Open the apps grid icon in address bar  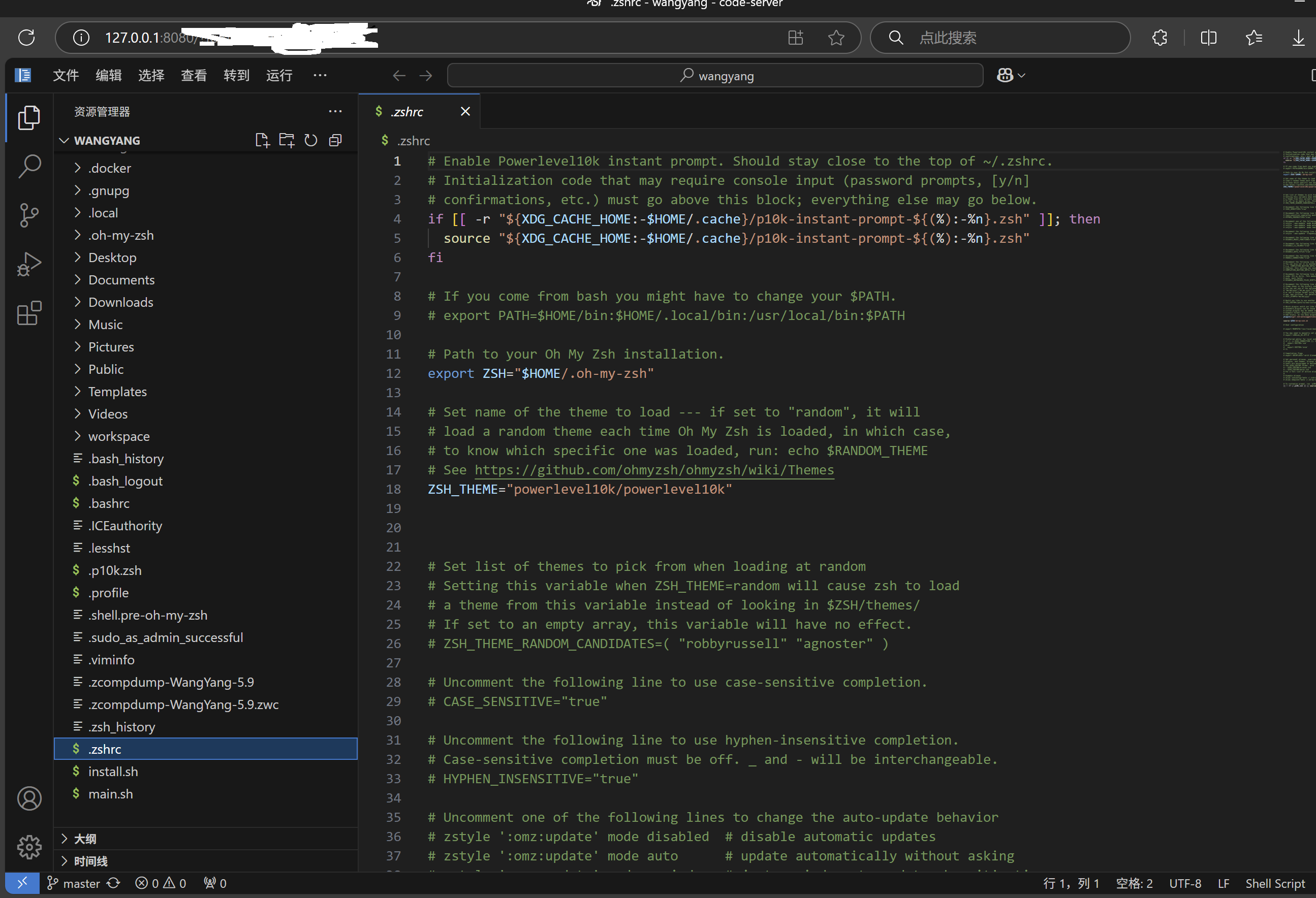796,38
